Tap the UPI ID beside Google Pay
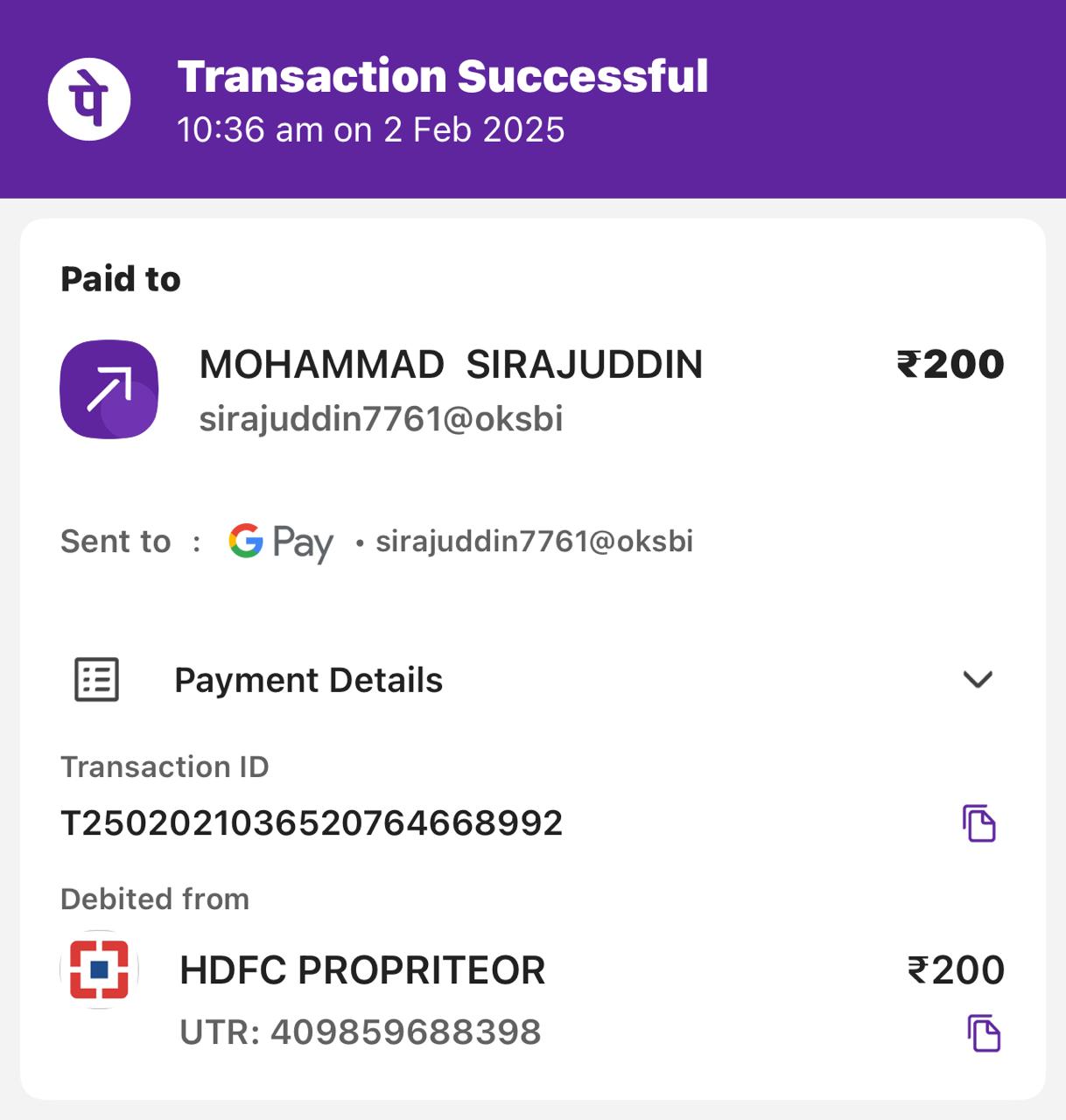Screen dimensions: 1066x1120 point(534,542)
